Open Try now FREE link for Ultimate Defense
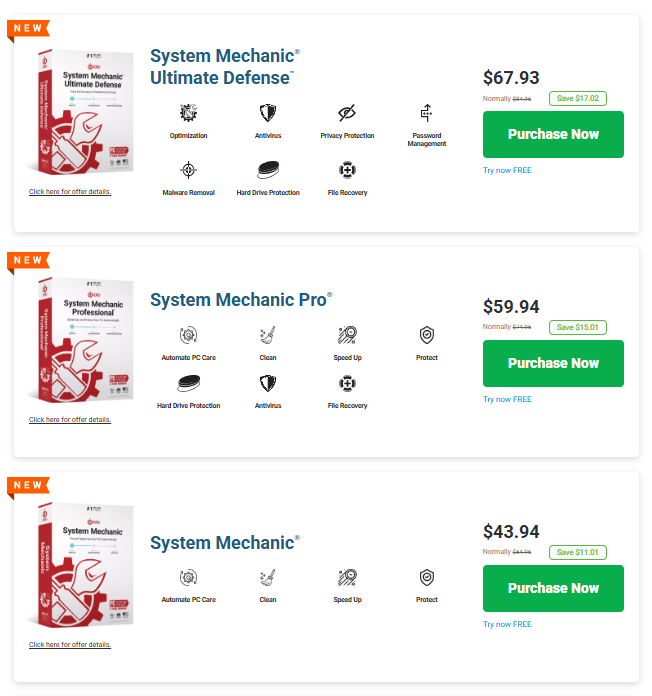 point(507,170)
